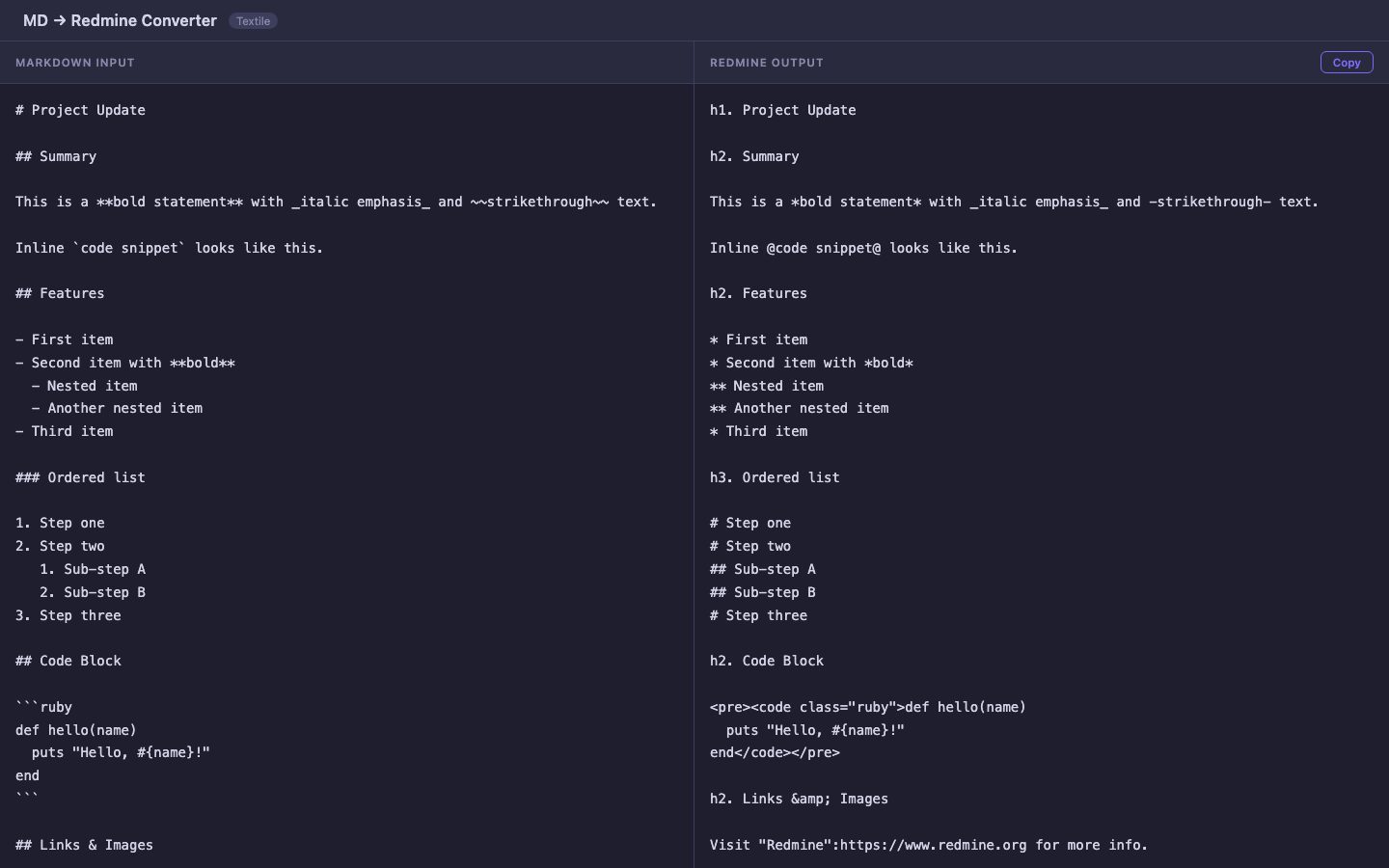Click the "```ruby" code fence line
This screenshot has height=868, width=1389.
coord(44,707)
